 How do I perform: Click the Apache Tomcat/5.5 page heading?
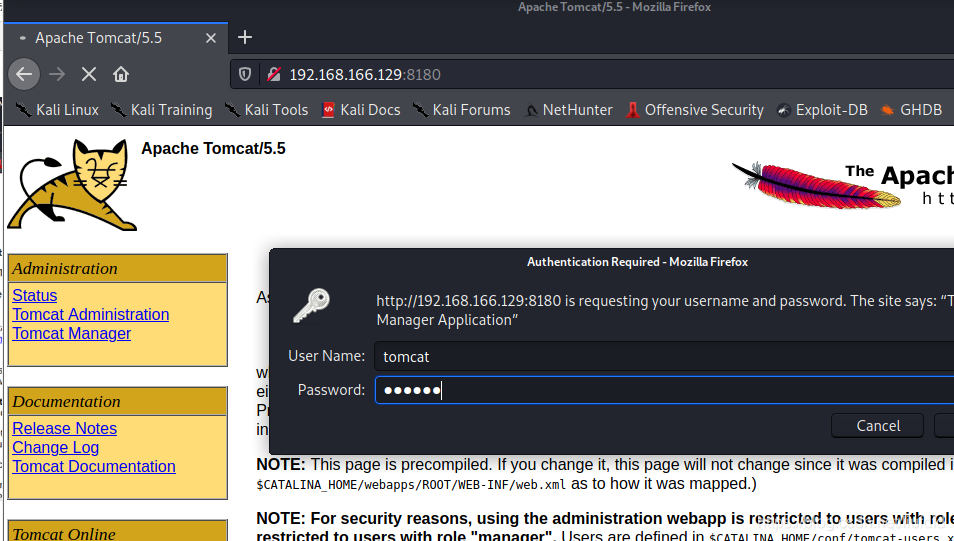tap(213, 148)
